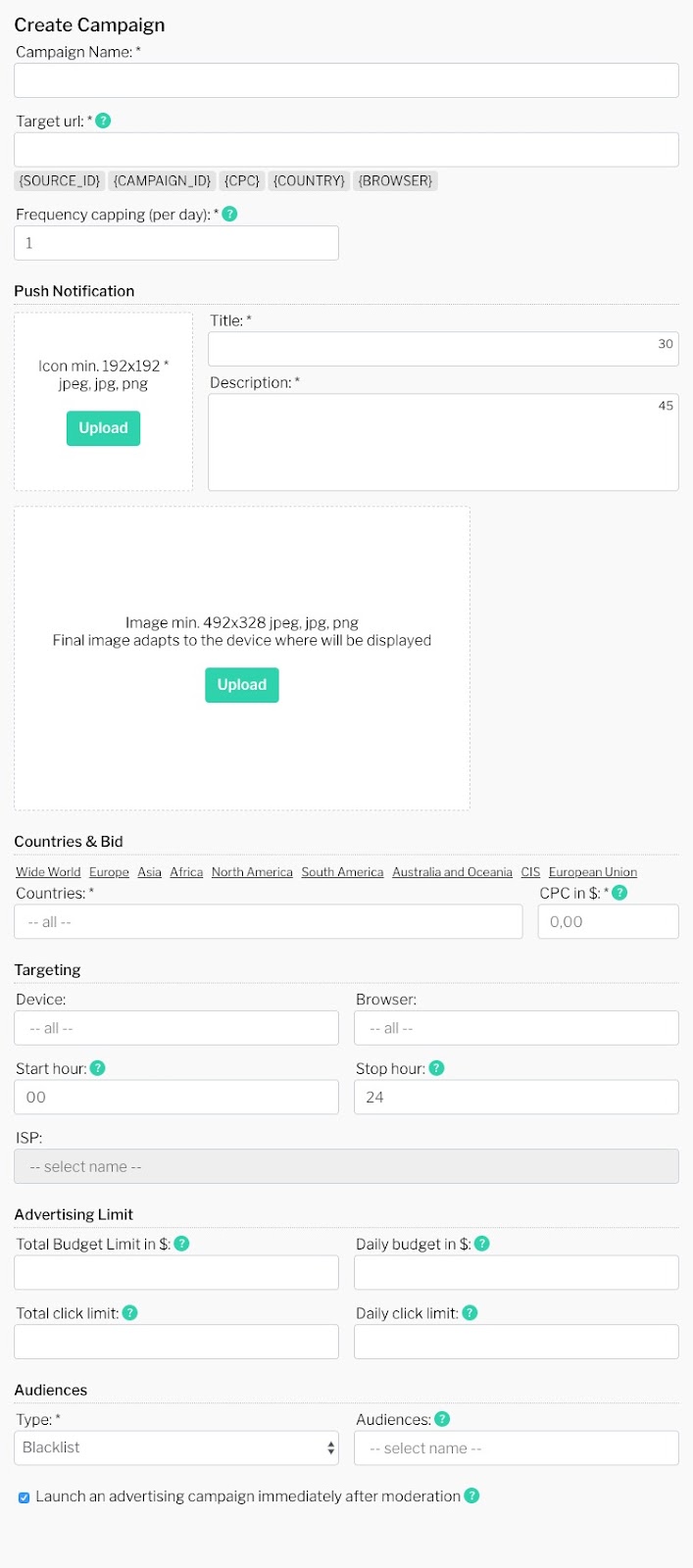Click Start hour help icon
693x1568 pixels.
(x=98, y=1068)
